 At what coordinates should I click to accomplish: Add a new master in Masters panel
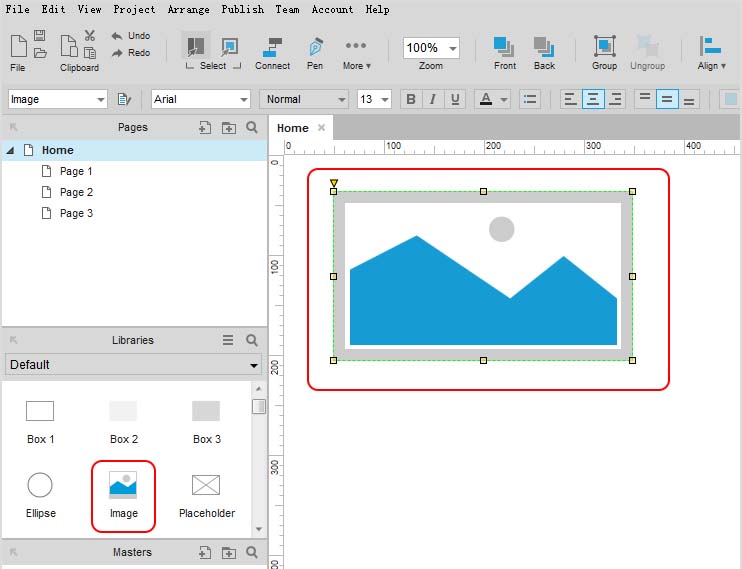coord(205,552)
